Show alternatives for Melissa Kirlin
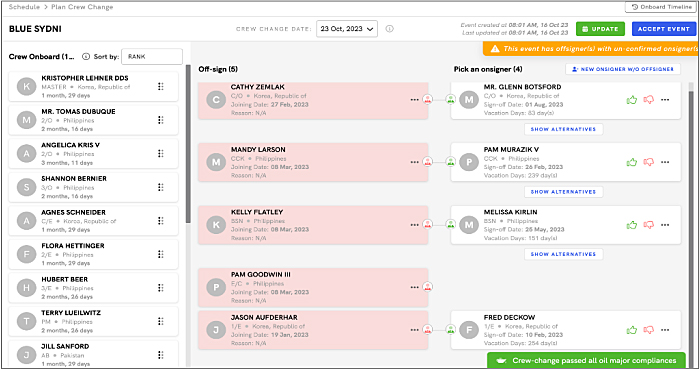The height and width of the screenshot is (369, 700). tap(563, 254)
